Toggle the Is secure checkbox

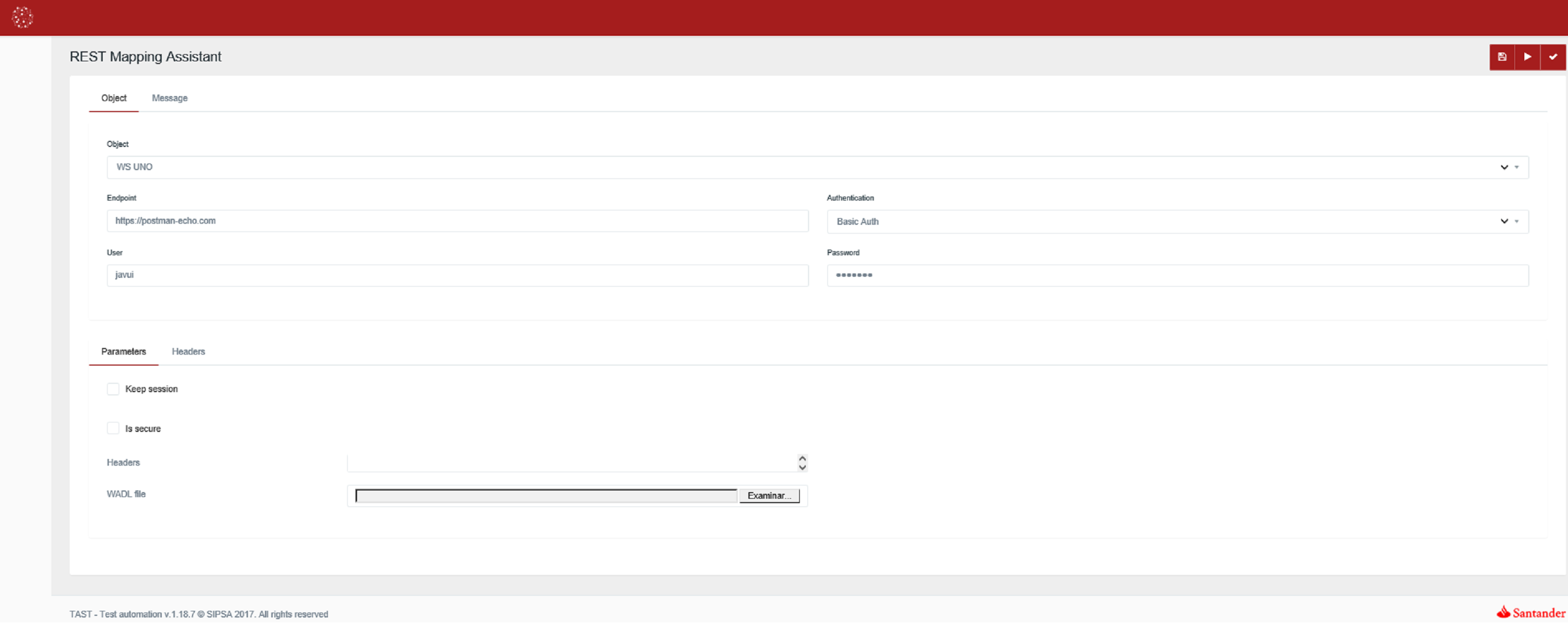click(113, 428)
